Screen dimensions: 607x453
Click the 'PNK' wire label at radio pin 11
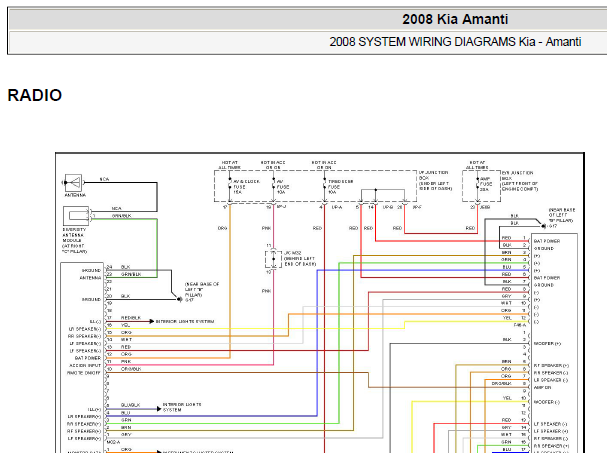coord(126,362)
